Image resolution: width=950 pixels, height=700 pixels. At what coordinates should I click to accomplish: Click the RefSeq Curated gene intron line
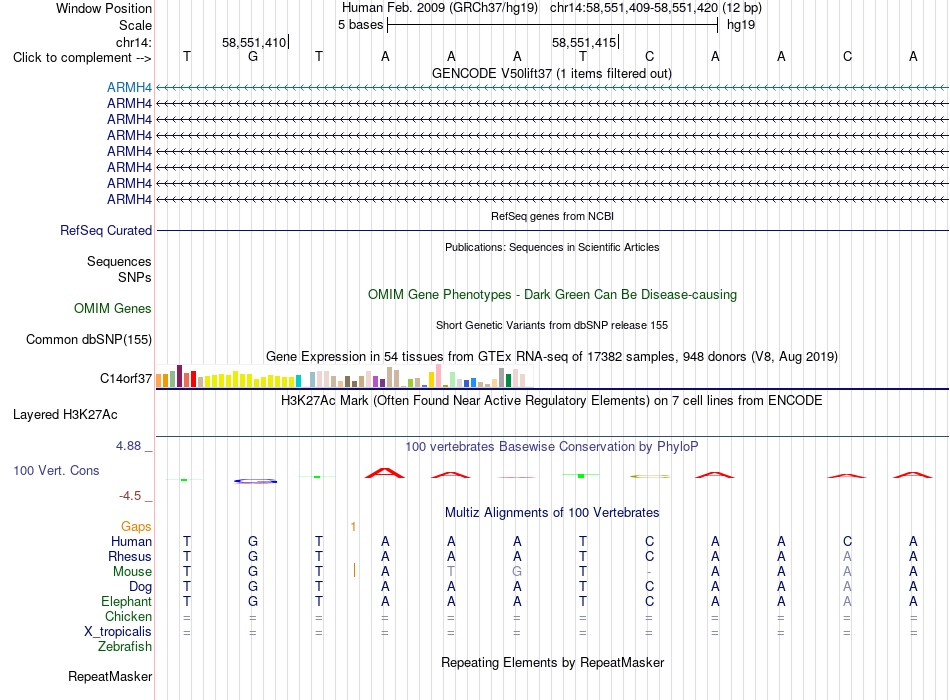pyautogui.click(x=553, y=230)
